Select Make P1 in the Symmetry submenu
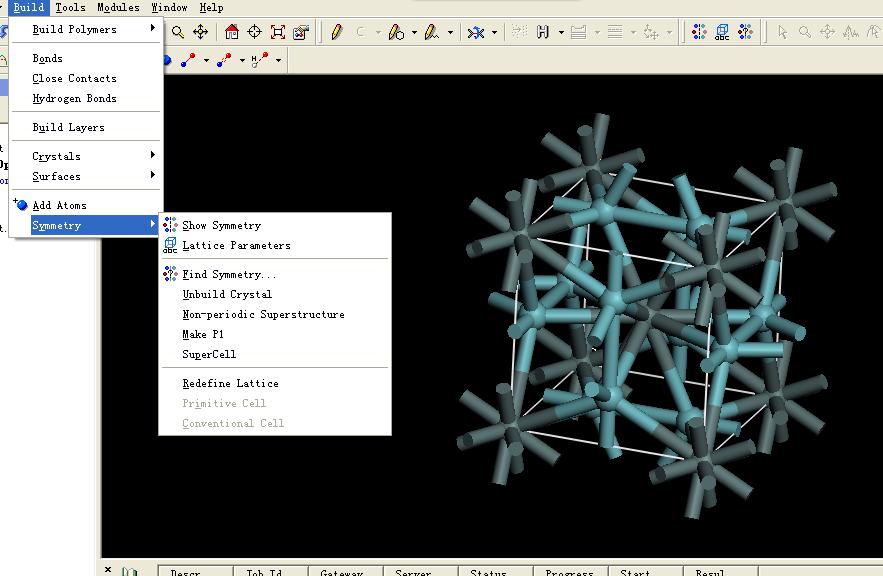This screenshot has width=883, height=576. [203, 334]
